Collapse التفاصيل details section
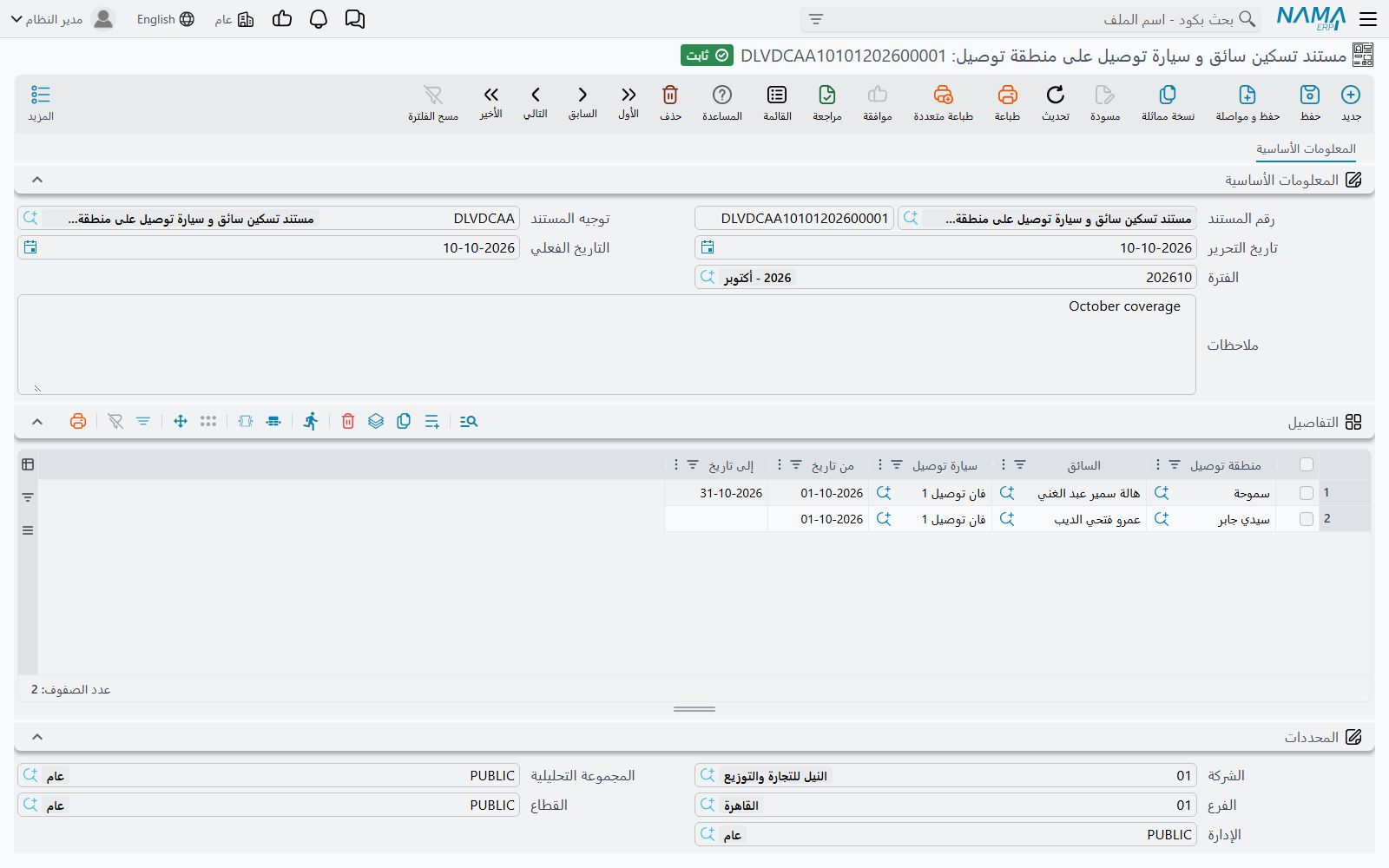The height and width of the screenshot is (868, 1389). [x=37, y=421]
